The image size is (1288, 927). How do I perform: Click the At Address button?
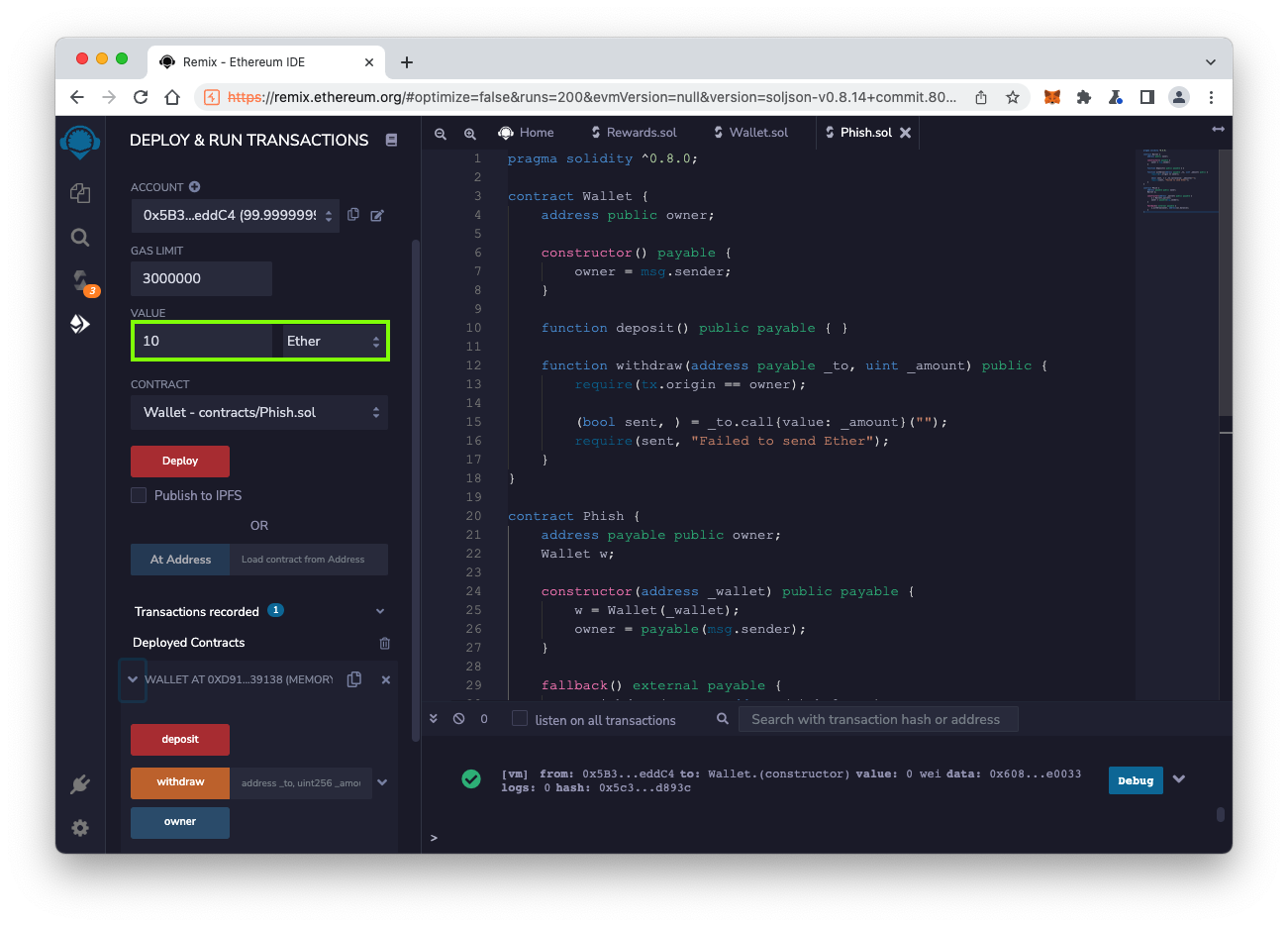tap(180, 560)
